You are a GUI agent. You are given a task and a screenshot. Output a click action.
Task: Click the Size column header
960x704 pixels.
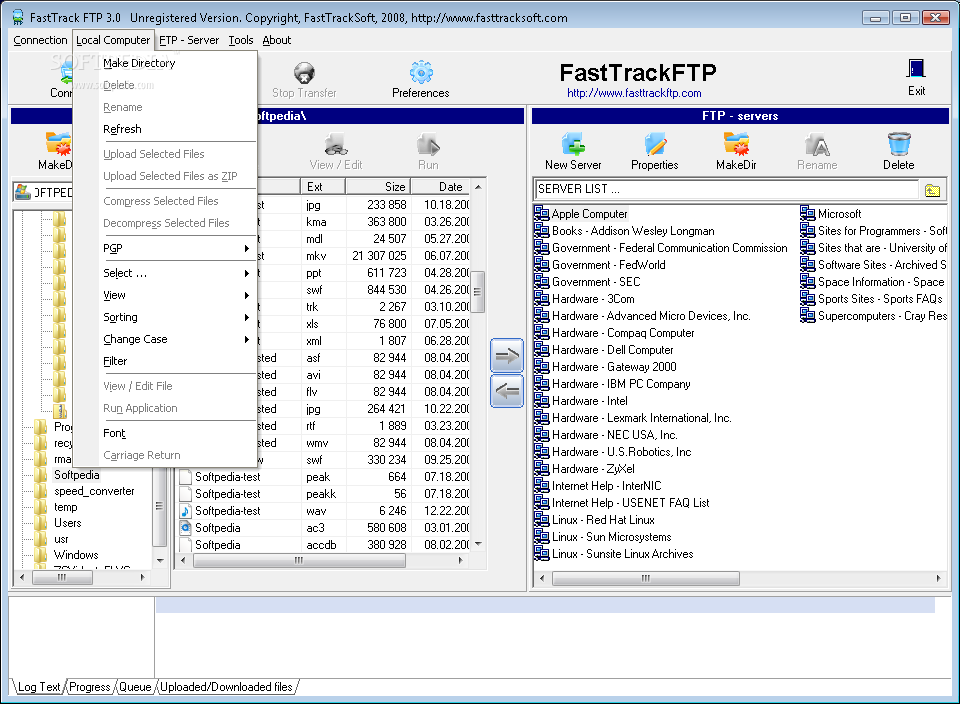[378, 187]
